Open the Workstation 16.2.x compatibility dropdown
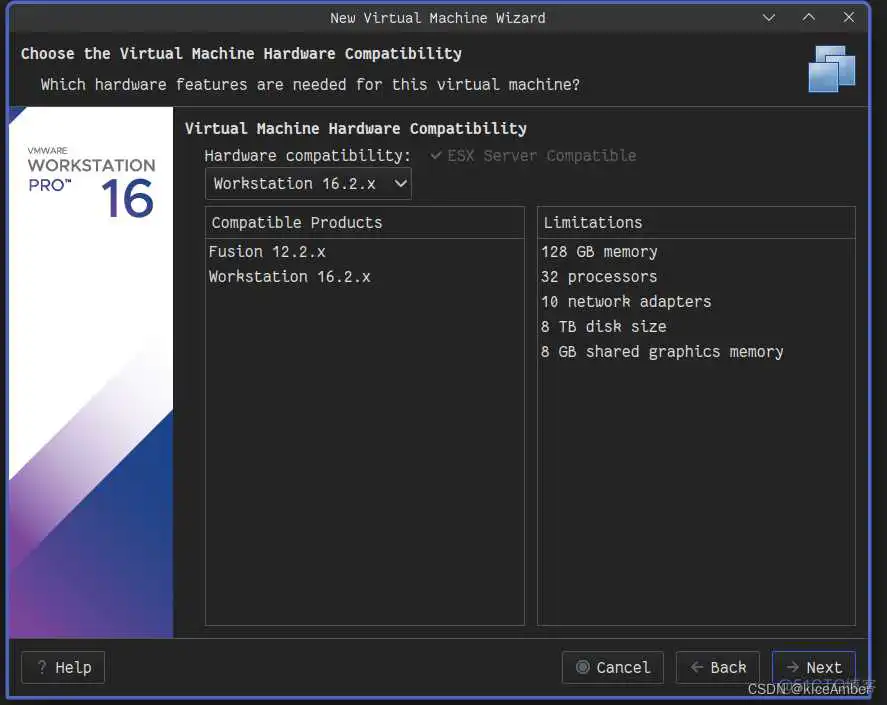The height and width of the screenshot is (705, 887). click(307, 183)
